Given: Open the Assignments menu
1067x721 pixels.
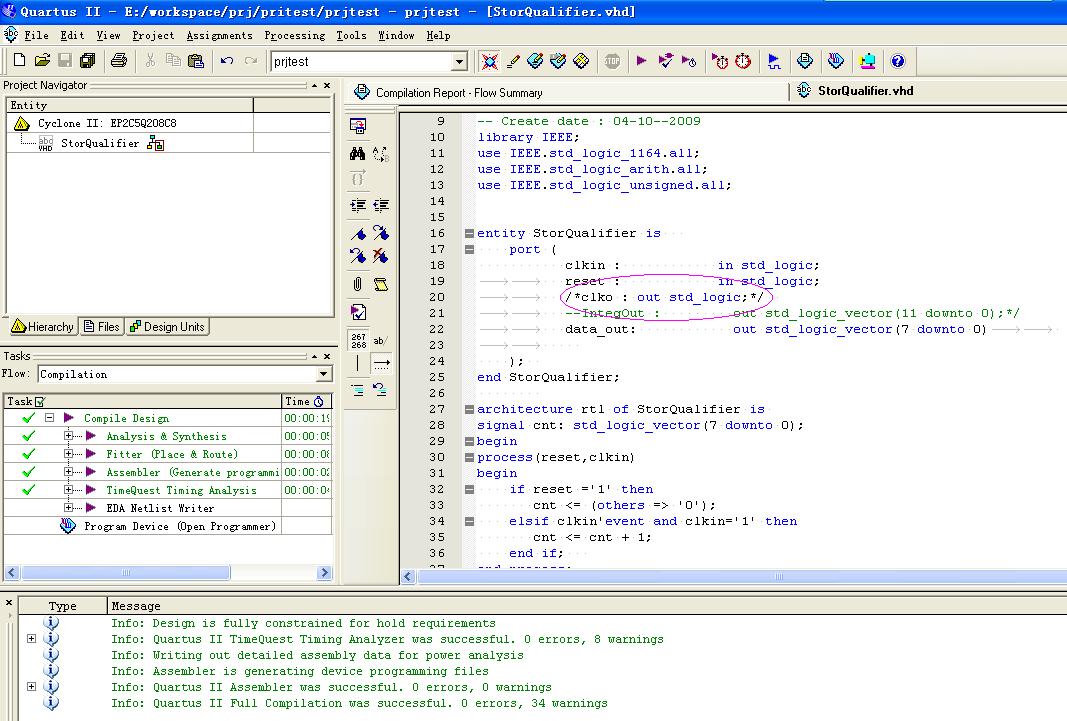Looking at the screenshot, I should click(x=219, y=35).
